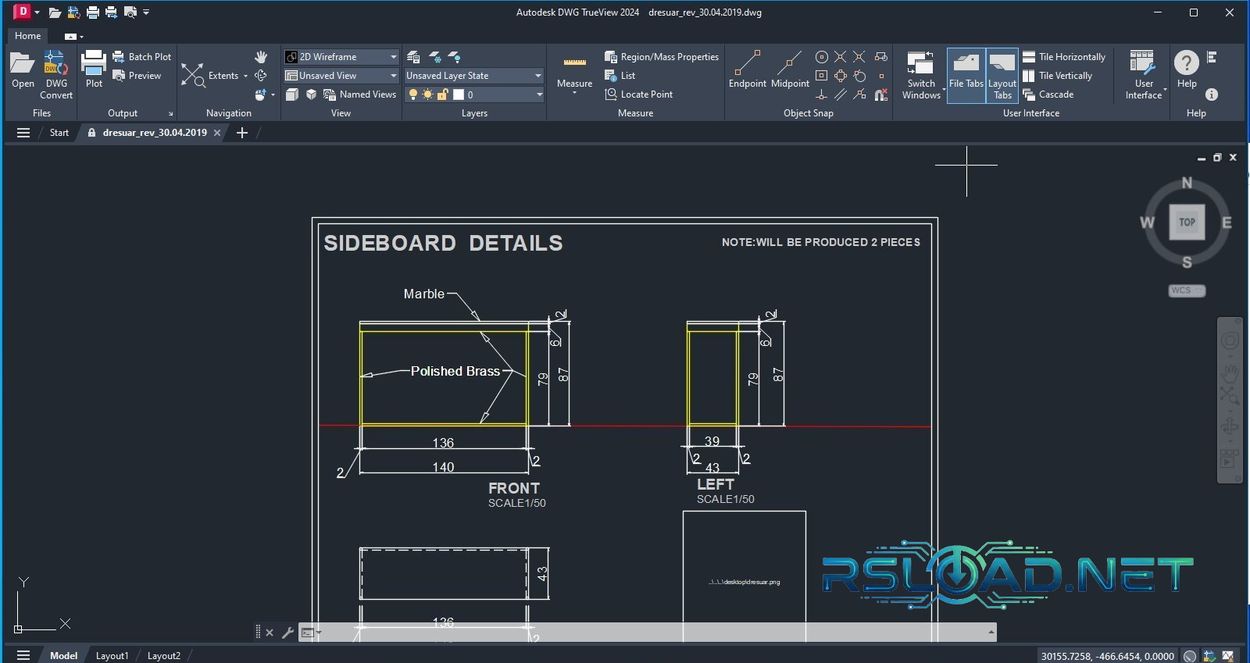This screenshot has height=663, width=1250.
Task: Open the Start tab
Action: click(59, 131)
